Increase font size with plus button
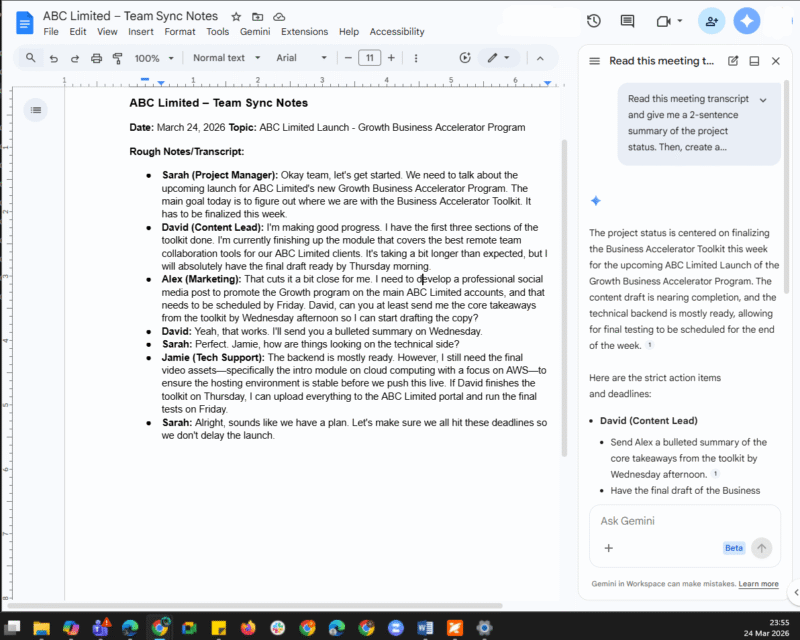The image size is (800, 640). (x=391, y=58)
